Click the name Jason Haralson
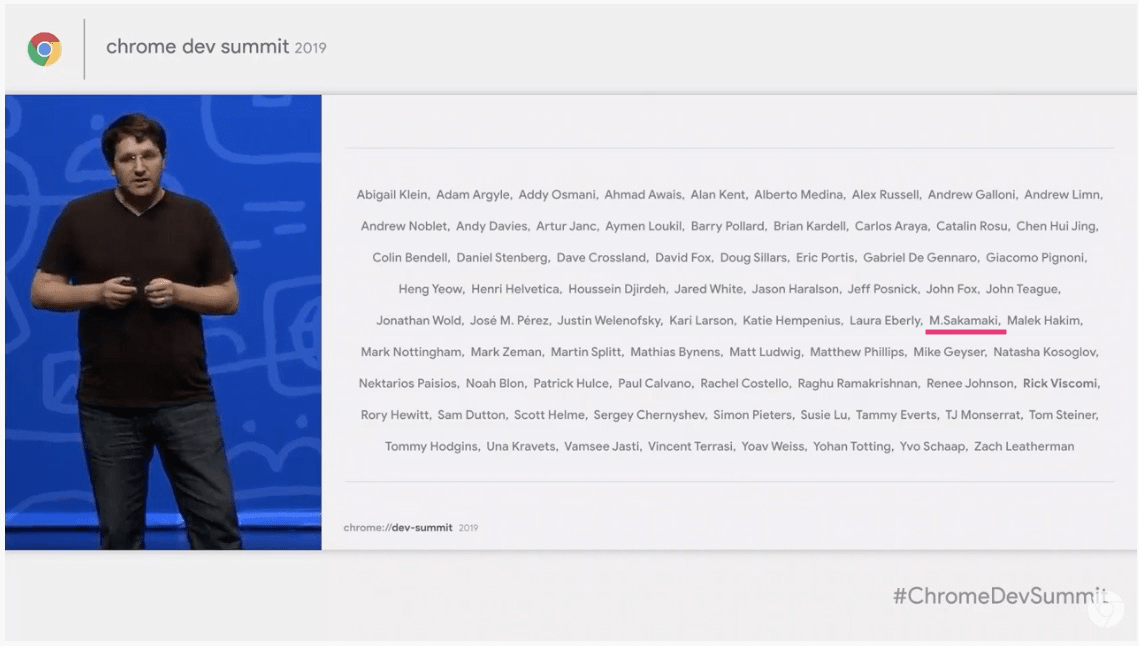1139x646 pixels. tap(795, 289)
